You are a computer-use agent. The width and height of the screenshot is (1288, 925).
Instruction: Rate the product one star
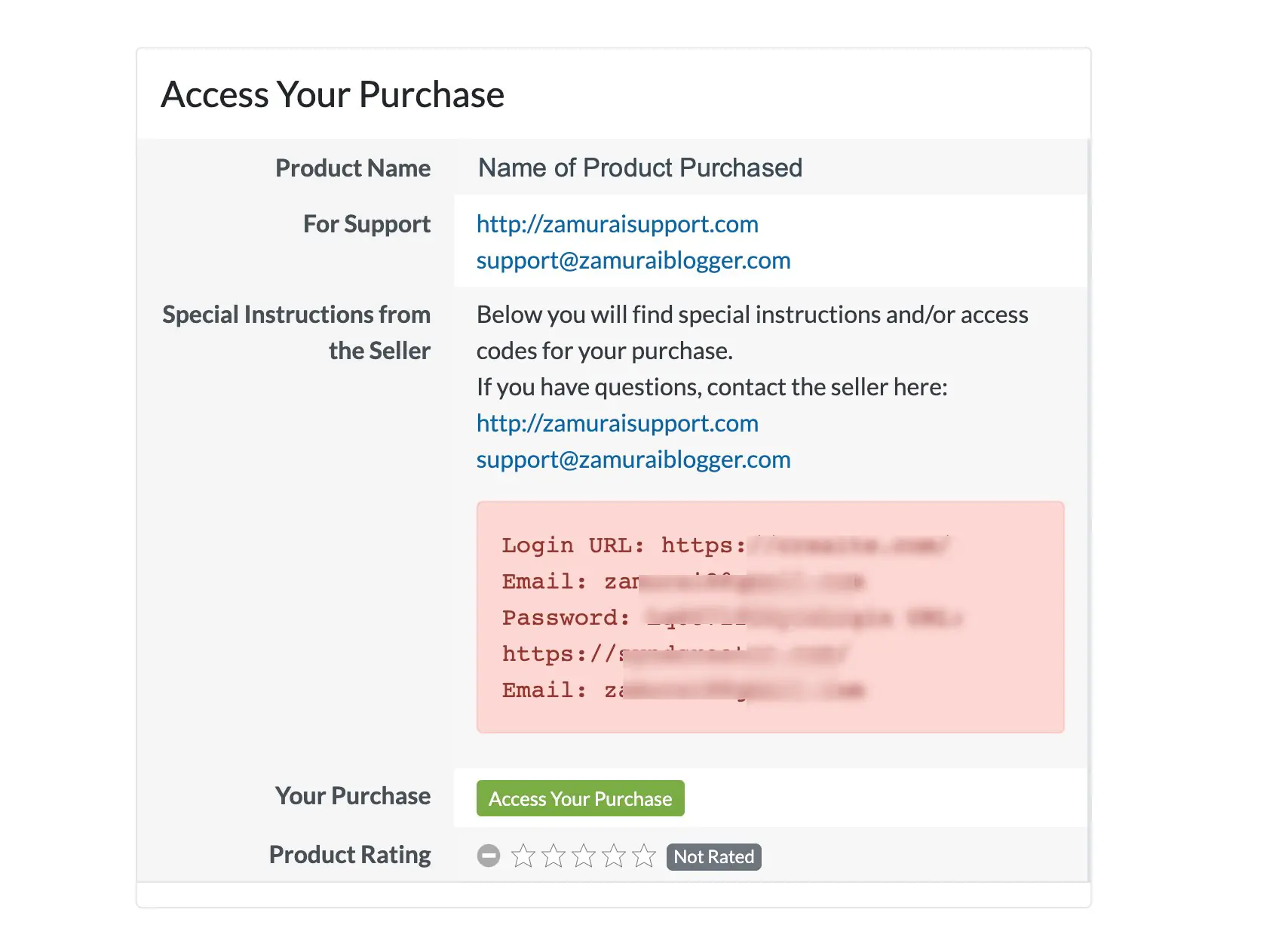(523, 856)
